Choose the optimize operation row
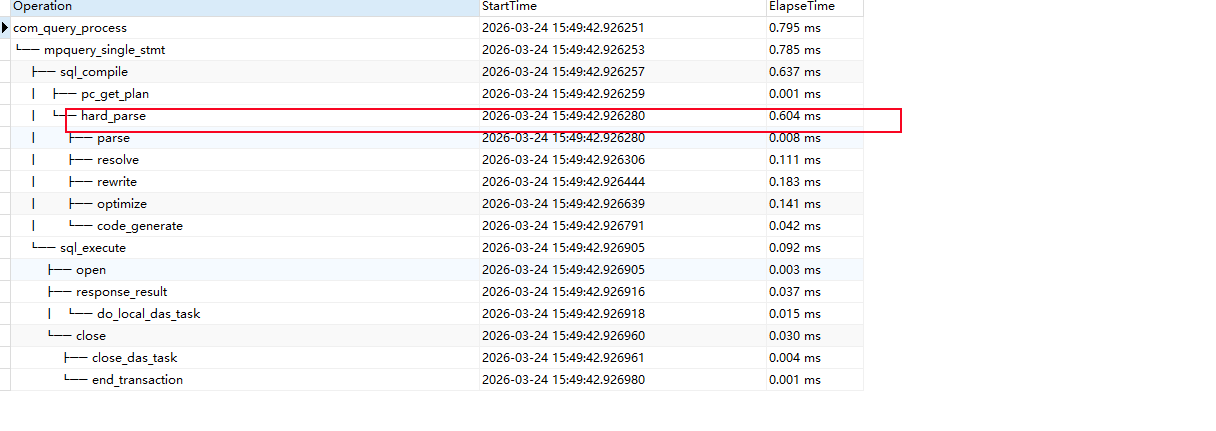 click(122, 204)
